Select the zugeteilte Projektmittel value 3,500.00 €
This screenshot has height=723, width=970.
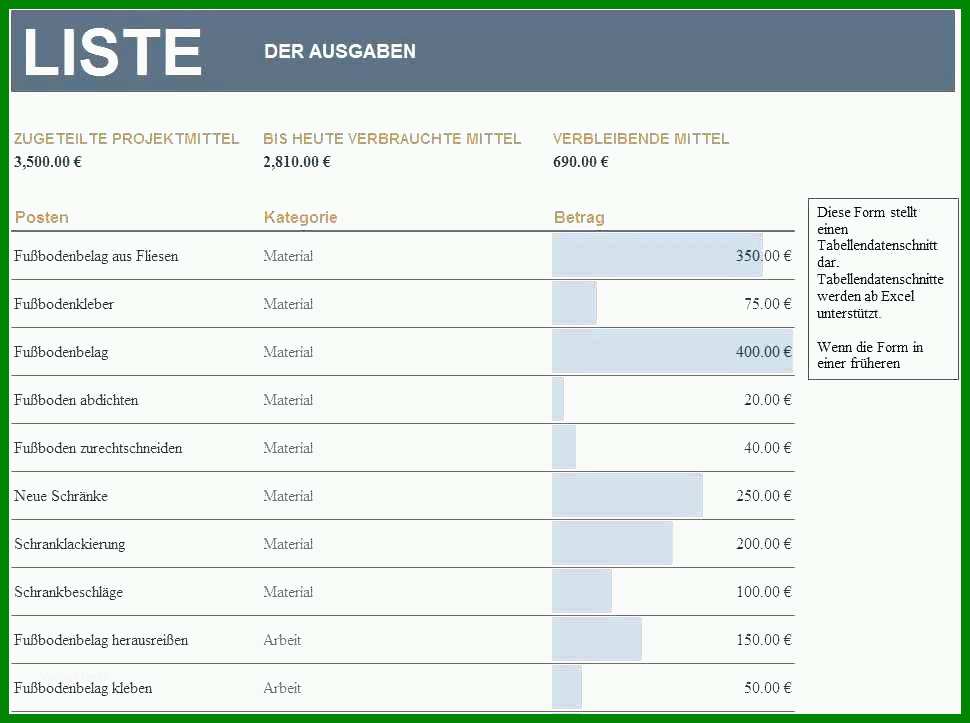(48, 162)
